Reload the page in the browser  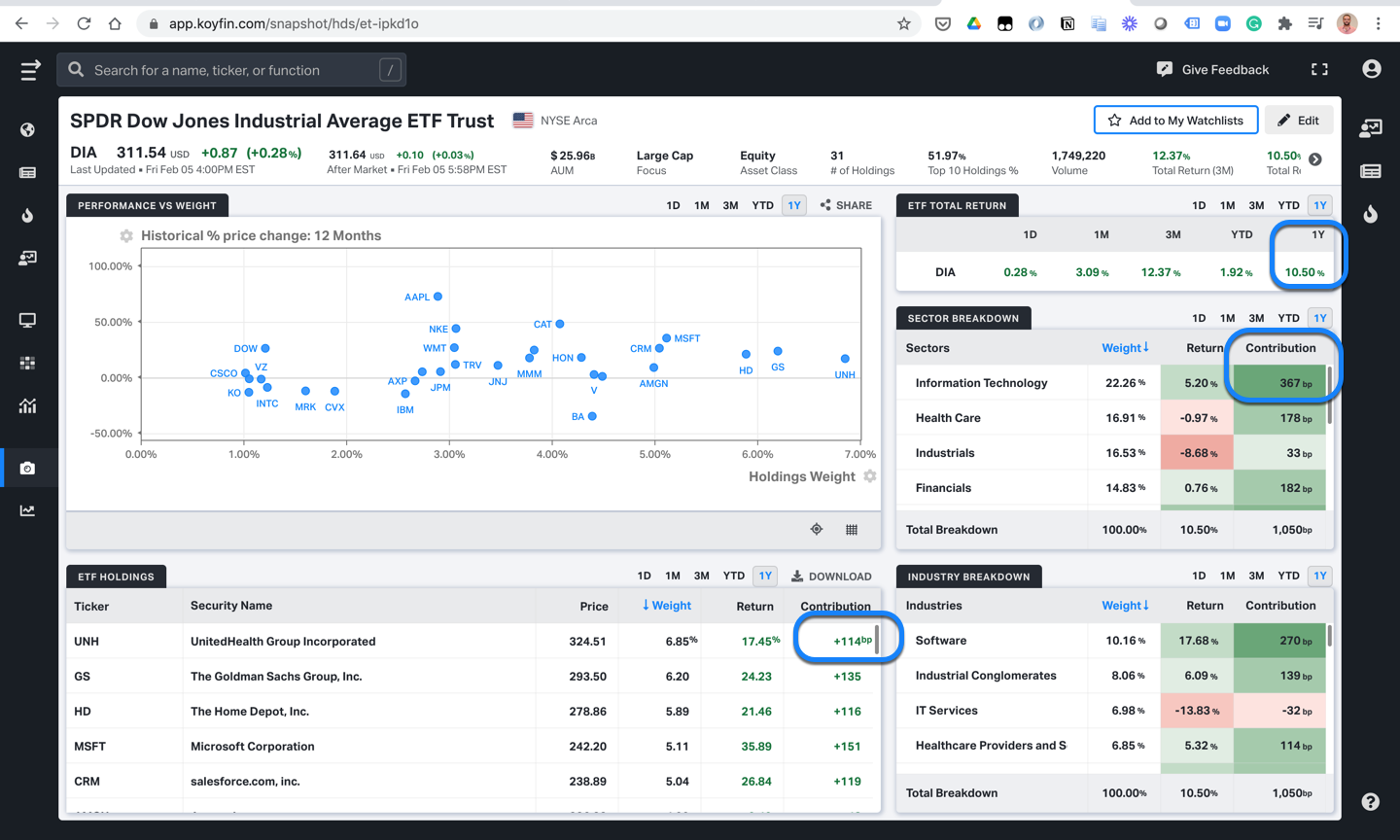[84, 23]
